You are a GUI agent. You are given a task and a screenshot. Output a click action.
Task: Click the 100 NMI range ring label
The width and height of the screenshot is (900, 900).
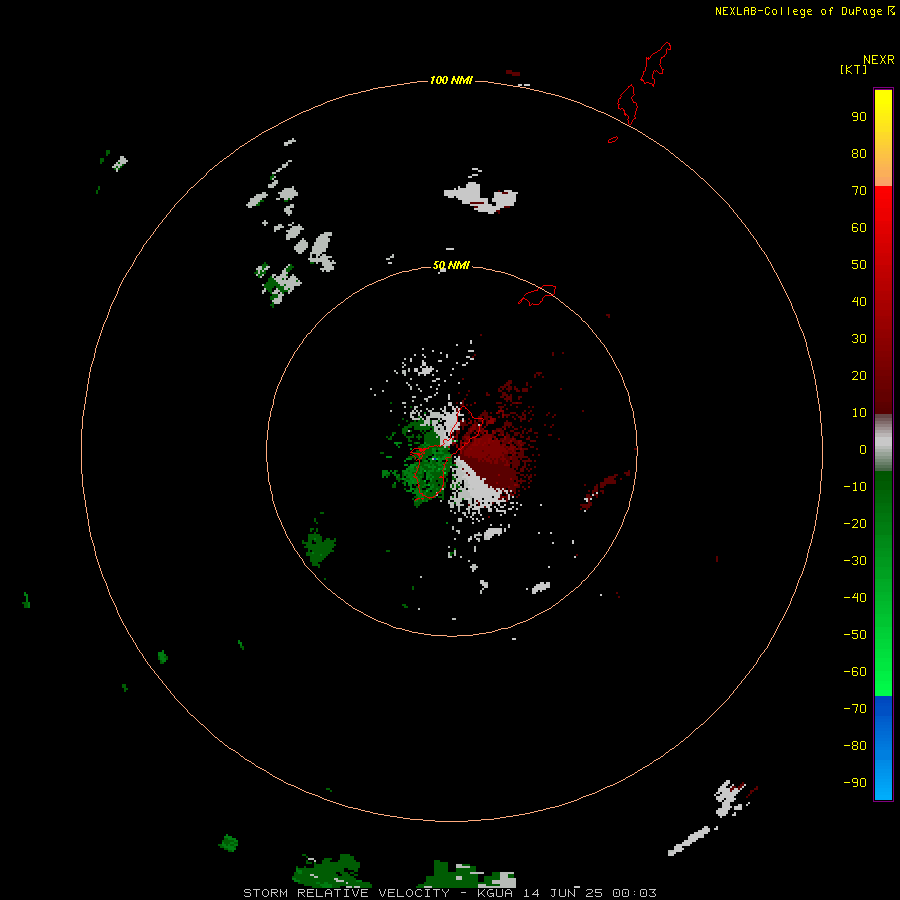pyautogui.click(x=451, y=80)
